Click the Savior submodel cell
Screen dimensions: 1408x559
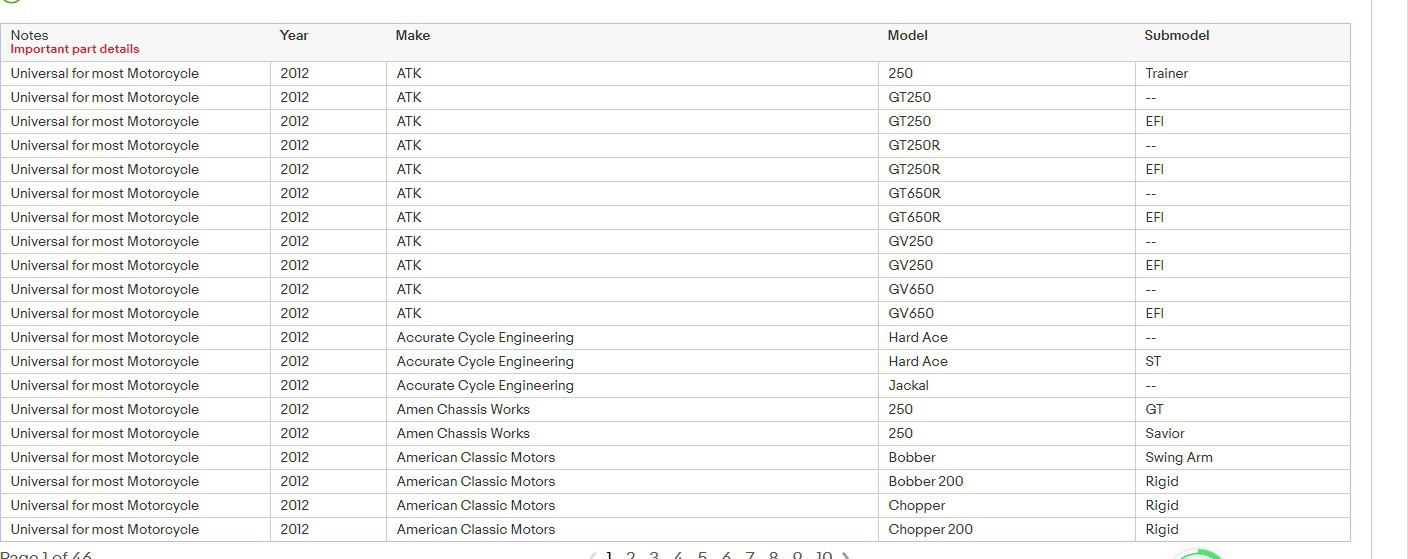pyautogui.click(x=1164, y=434)
